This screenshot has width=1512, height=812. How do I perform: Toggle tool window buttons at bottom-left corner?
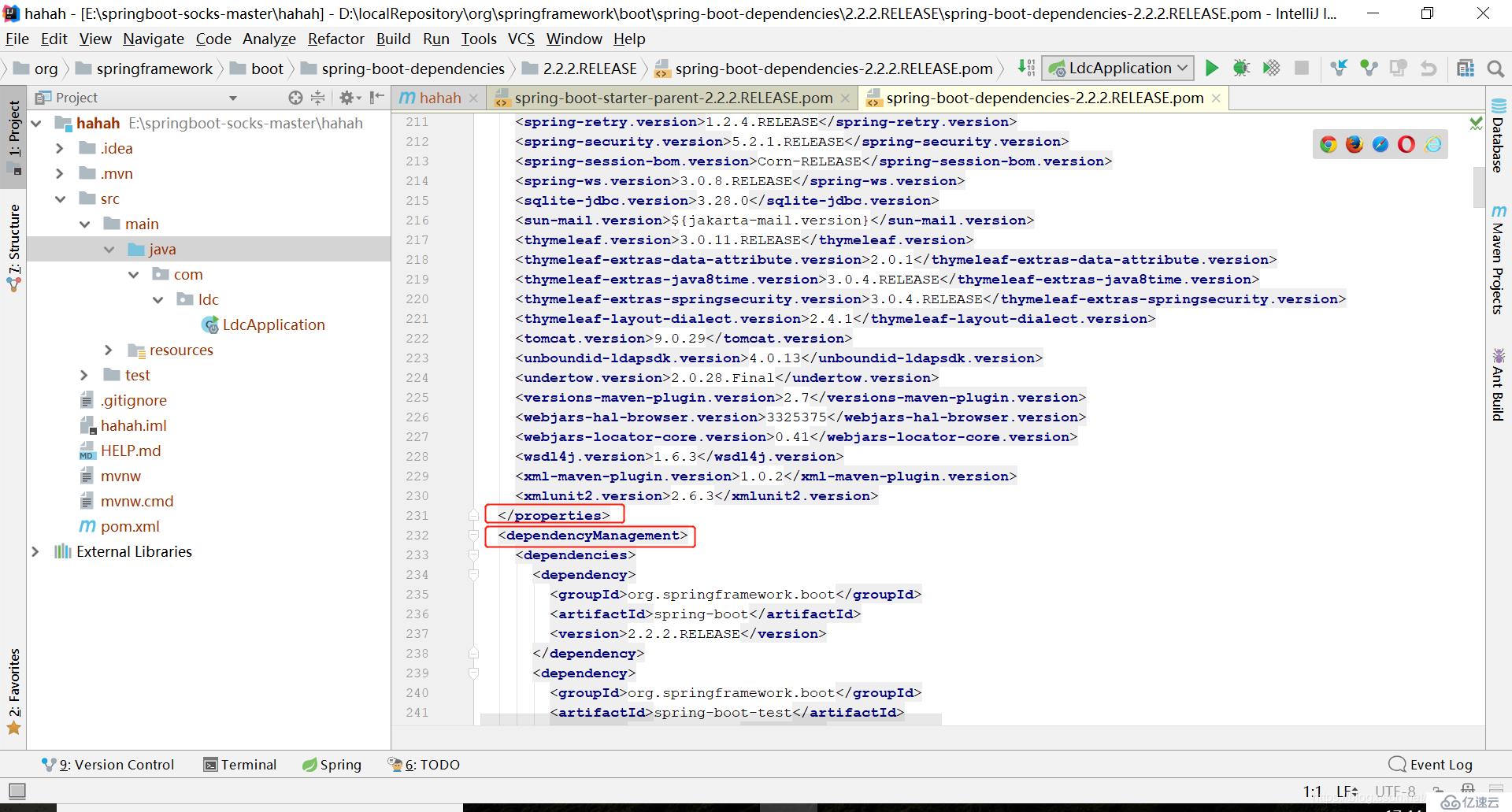(17, 790)
